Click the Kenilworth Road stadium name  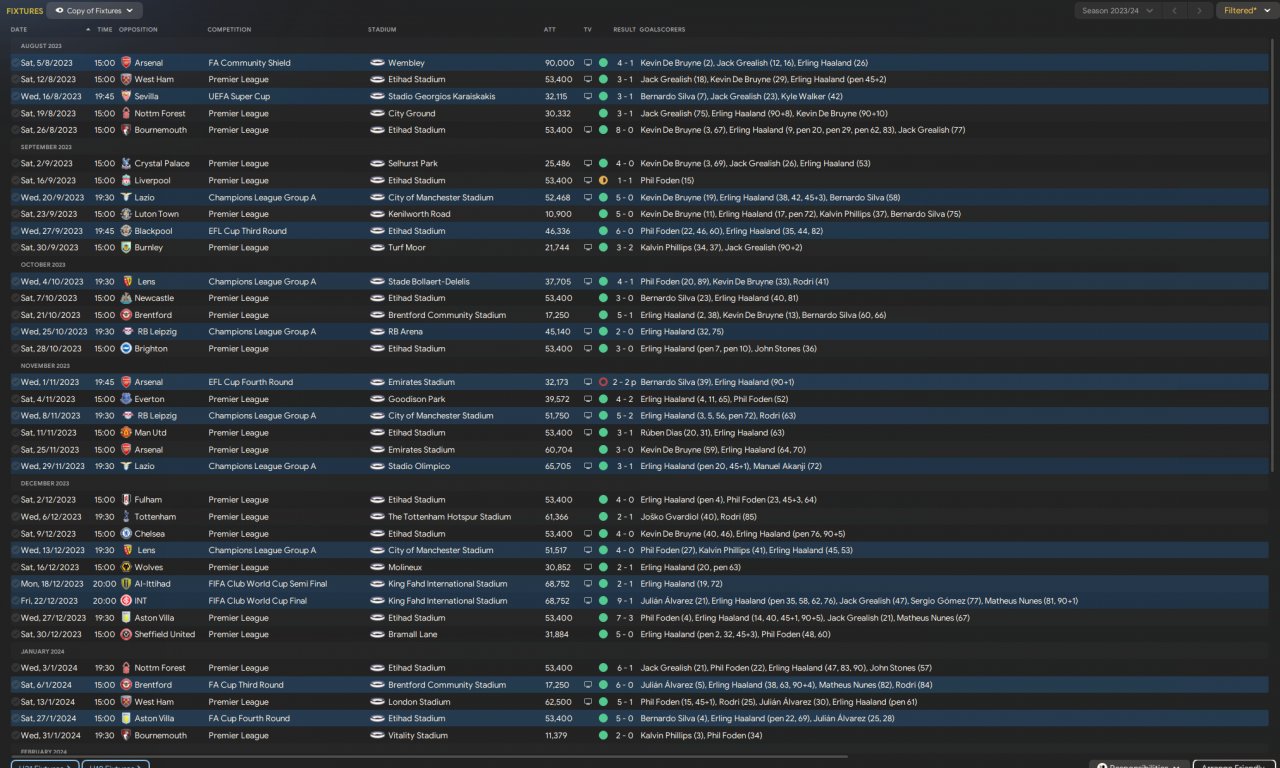tap(419, 214)
